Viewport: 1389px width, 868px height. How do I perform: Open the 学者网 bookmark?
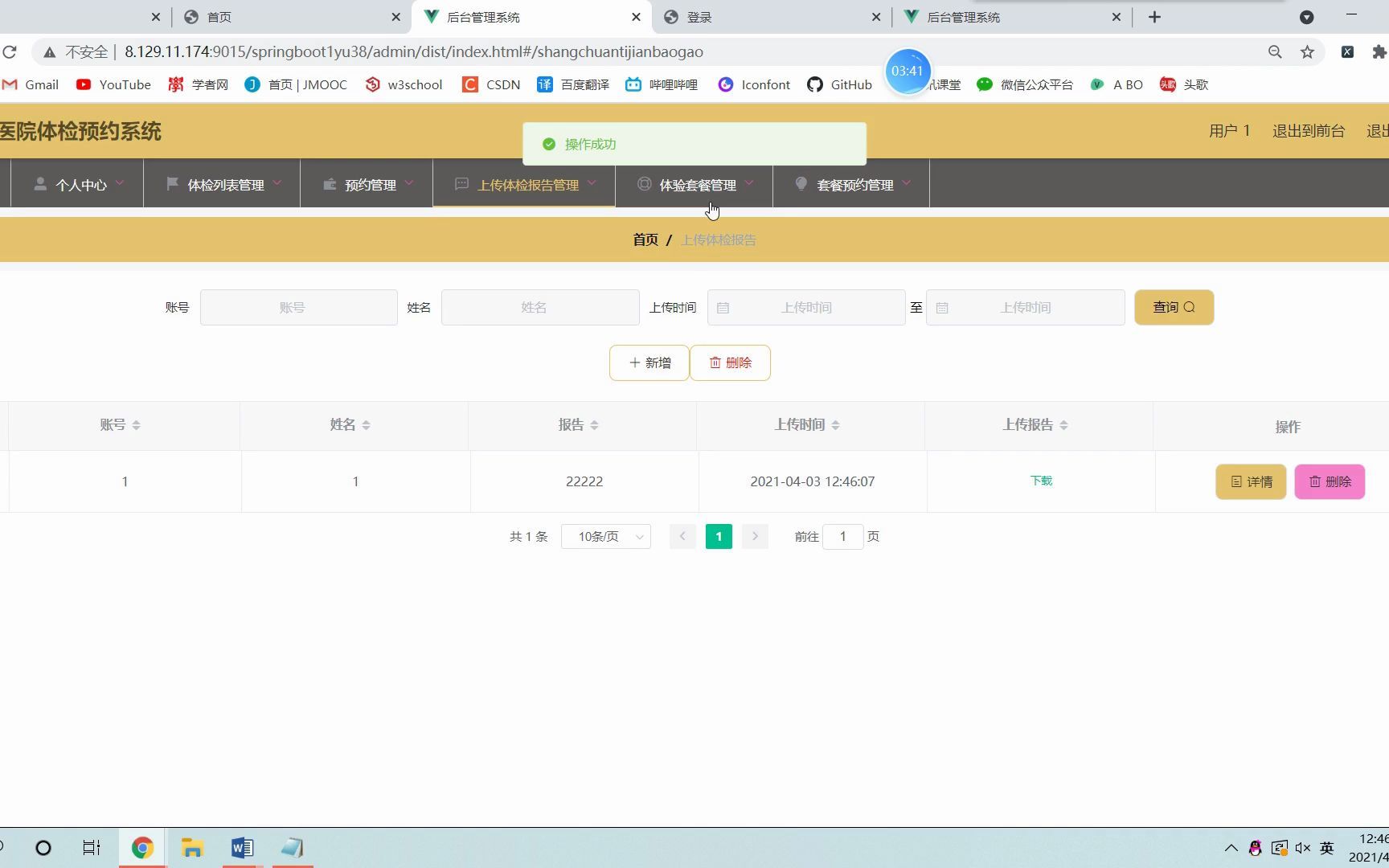pyautogui.click(x=198, y=84)
